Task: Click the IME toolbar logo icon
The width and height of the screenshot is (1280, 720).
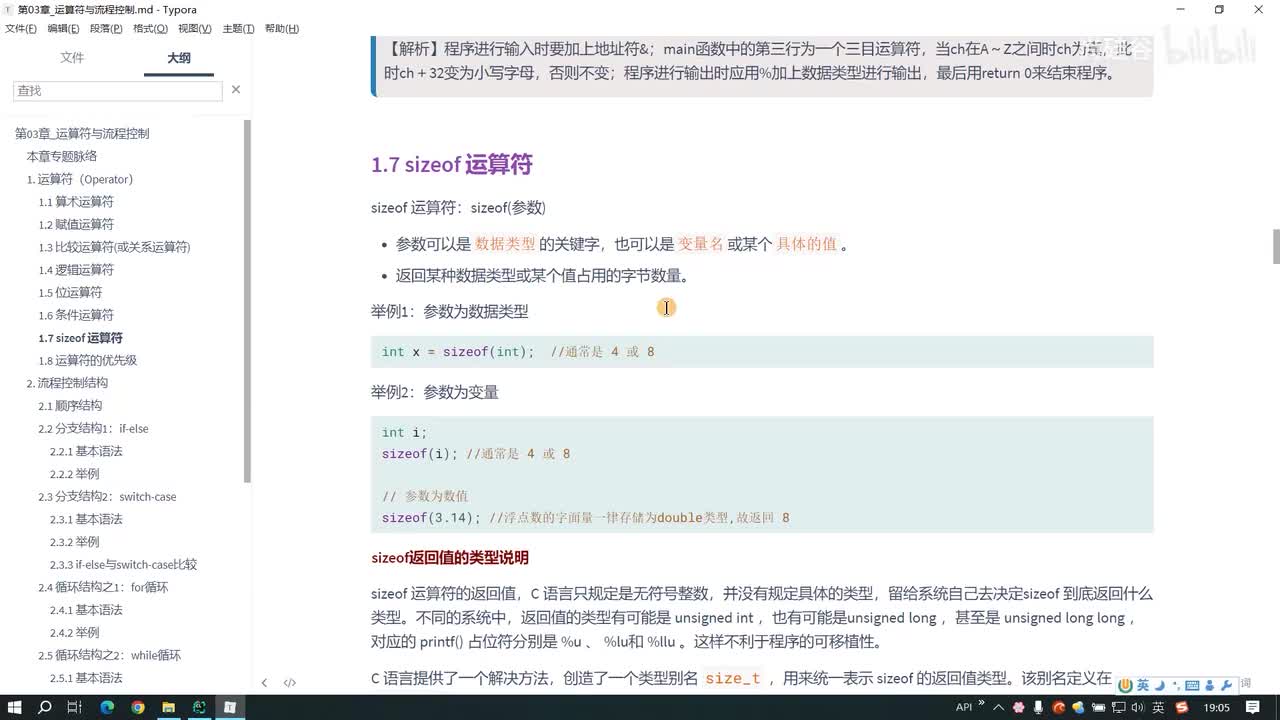Action: click(1126, 685)
